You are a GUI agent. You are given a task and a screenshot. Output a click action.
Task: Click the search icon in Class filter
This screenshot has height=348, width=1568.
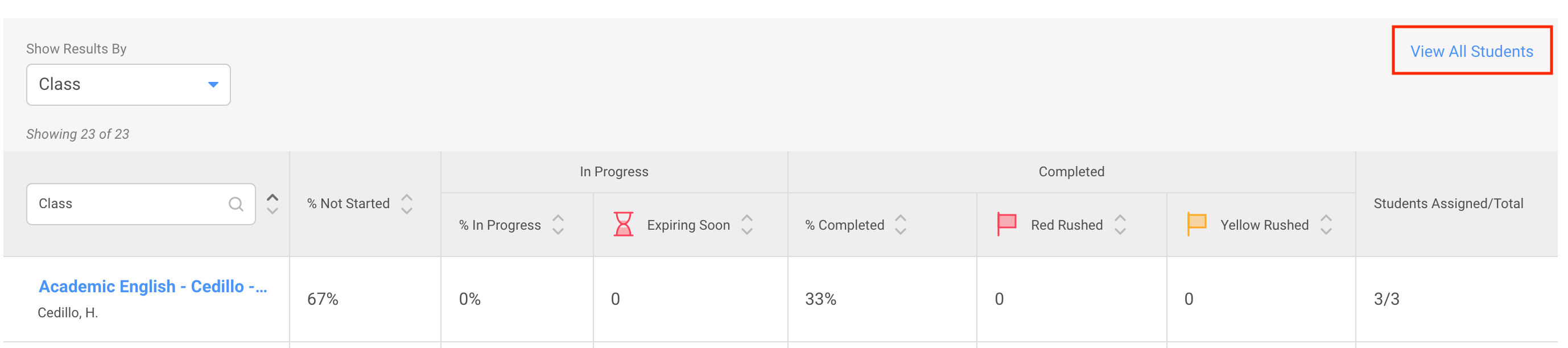coord(237,204)
